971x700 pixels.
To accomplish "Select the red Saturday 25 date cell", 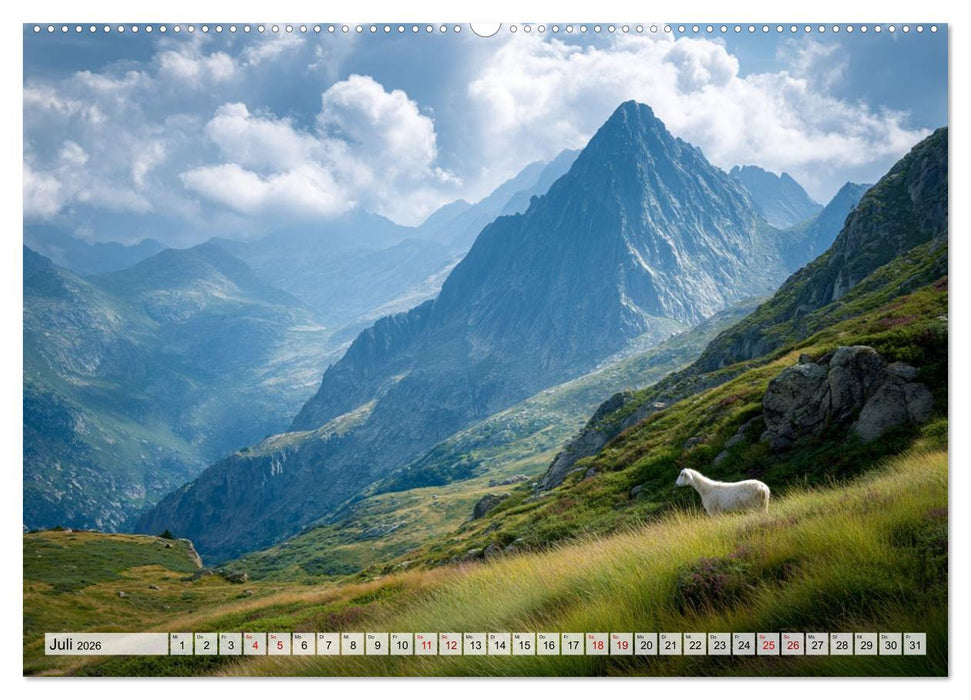I will [x=768, y=644].
